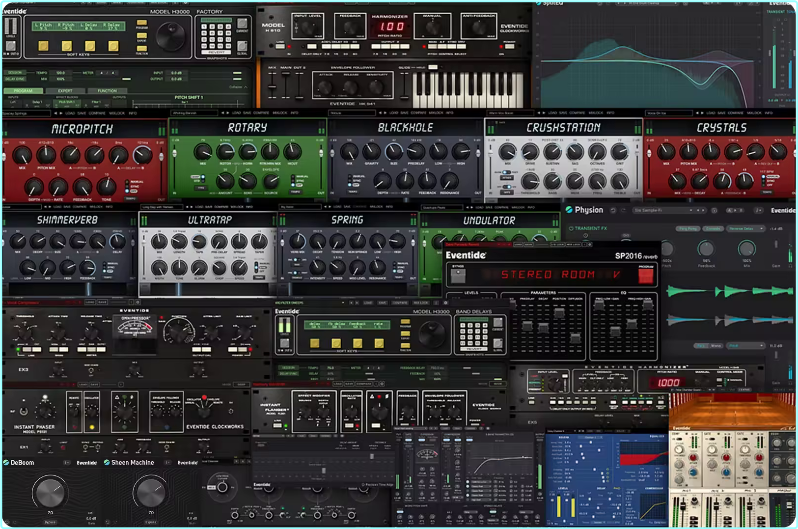
Task: Click the MicroPitch Feedback knob
Action: coord(82,187)
